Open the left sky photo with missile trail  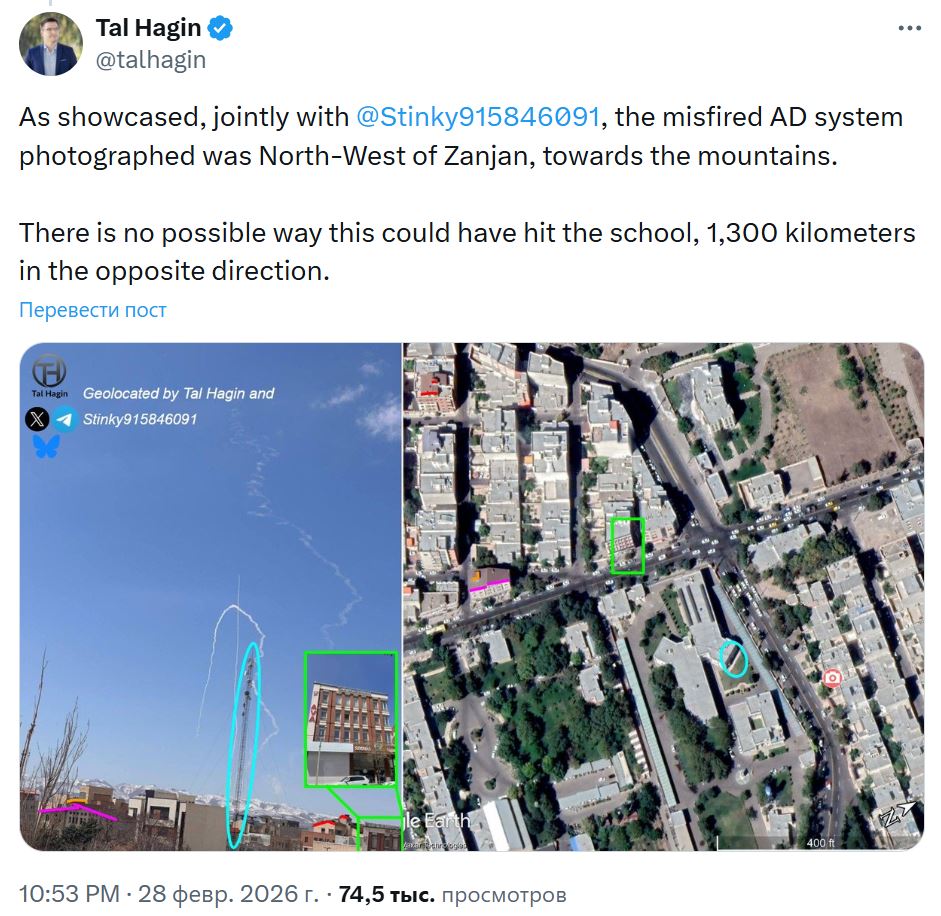pos(210,597)
